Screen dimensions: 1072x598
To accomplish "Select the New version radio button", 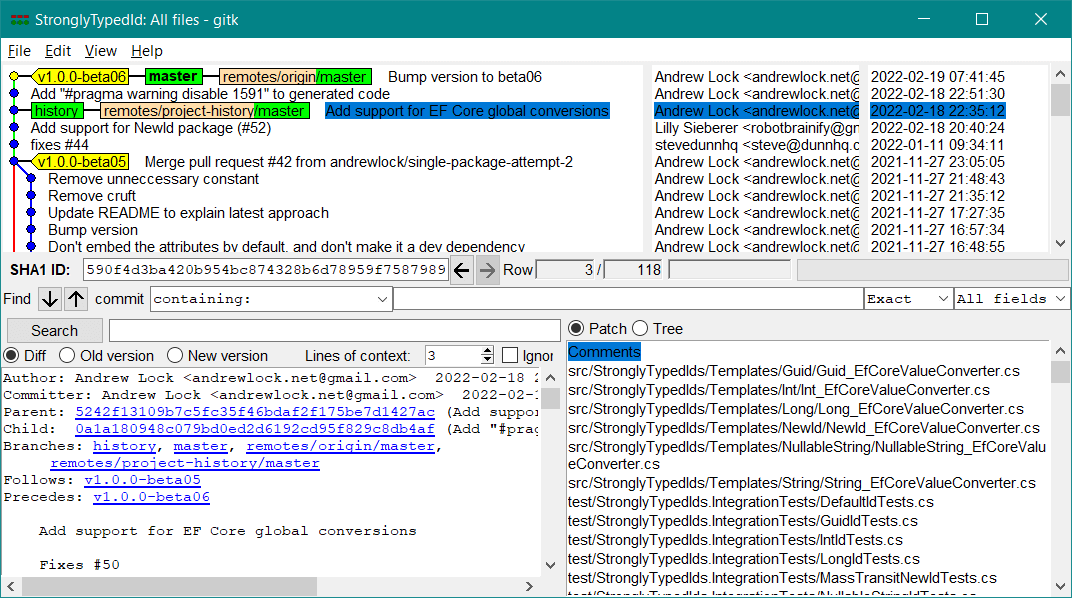I will coord(175,355).
